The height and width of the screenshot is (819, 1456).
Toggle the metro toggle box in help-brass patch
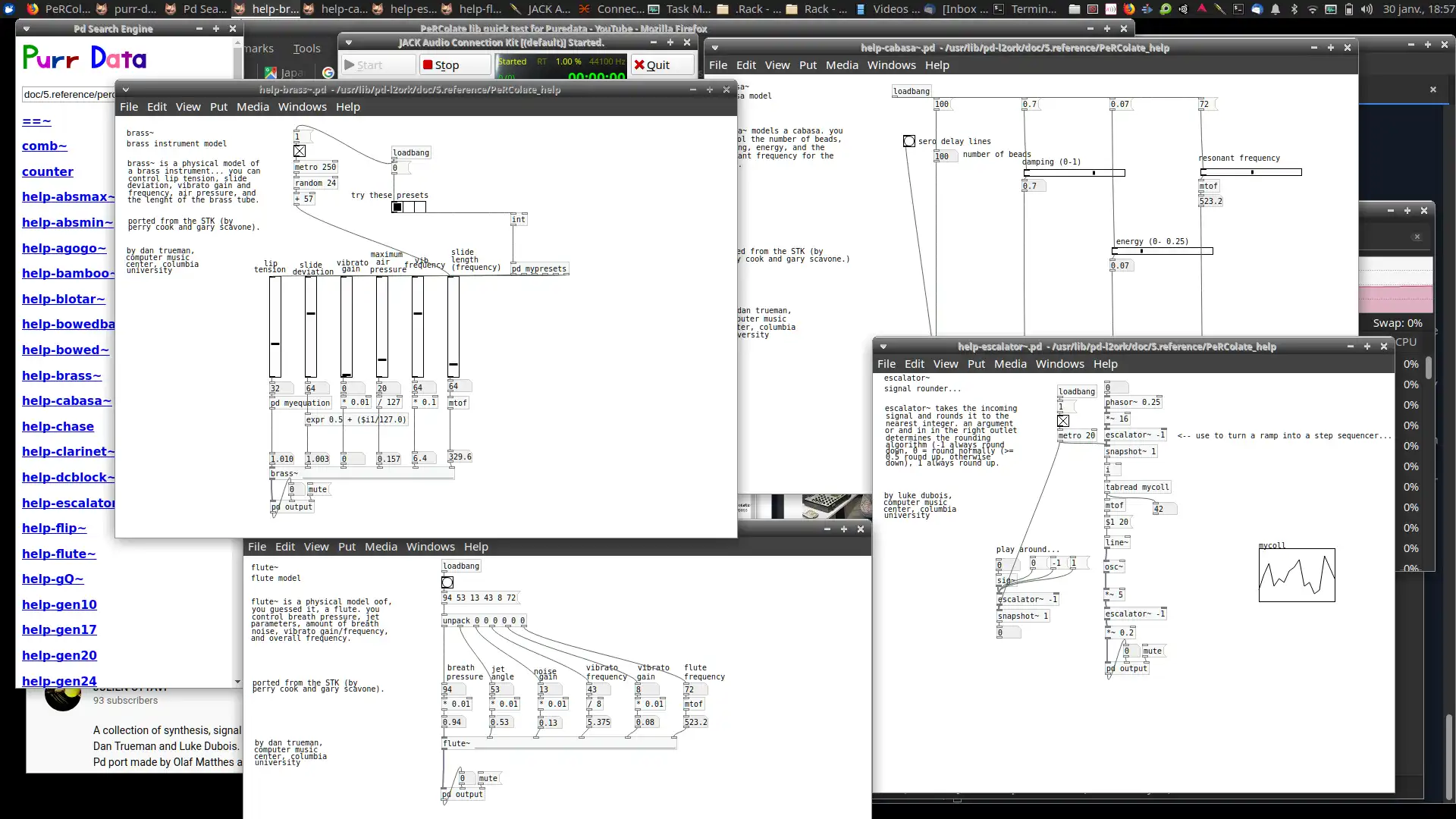(300, 151)
